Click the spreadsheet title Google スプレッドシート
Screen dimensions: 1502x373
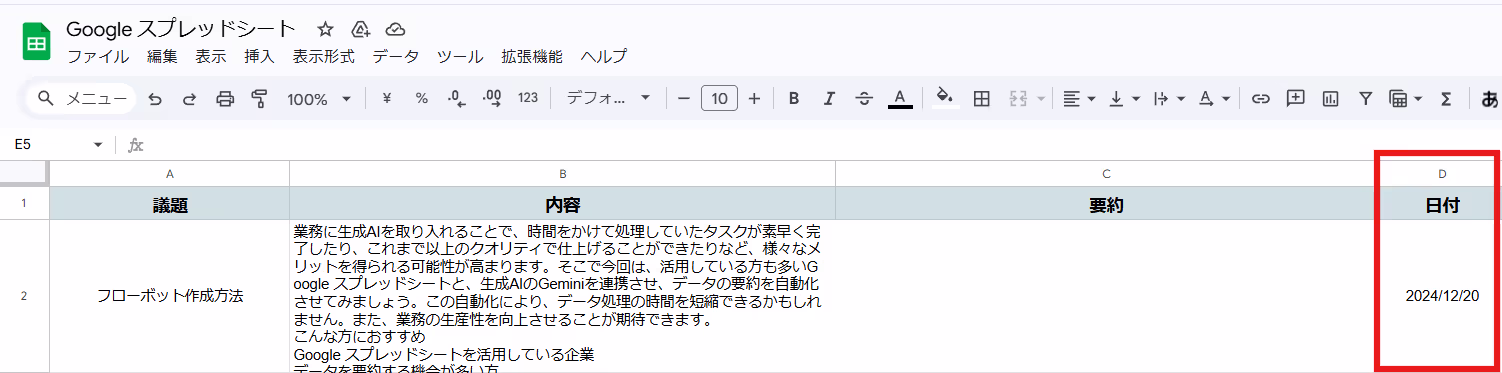[x=181, y=29]
